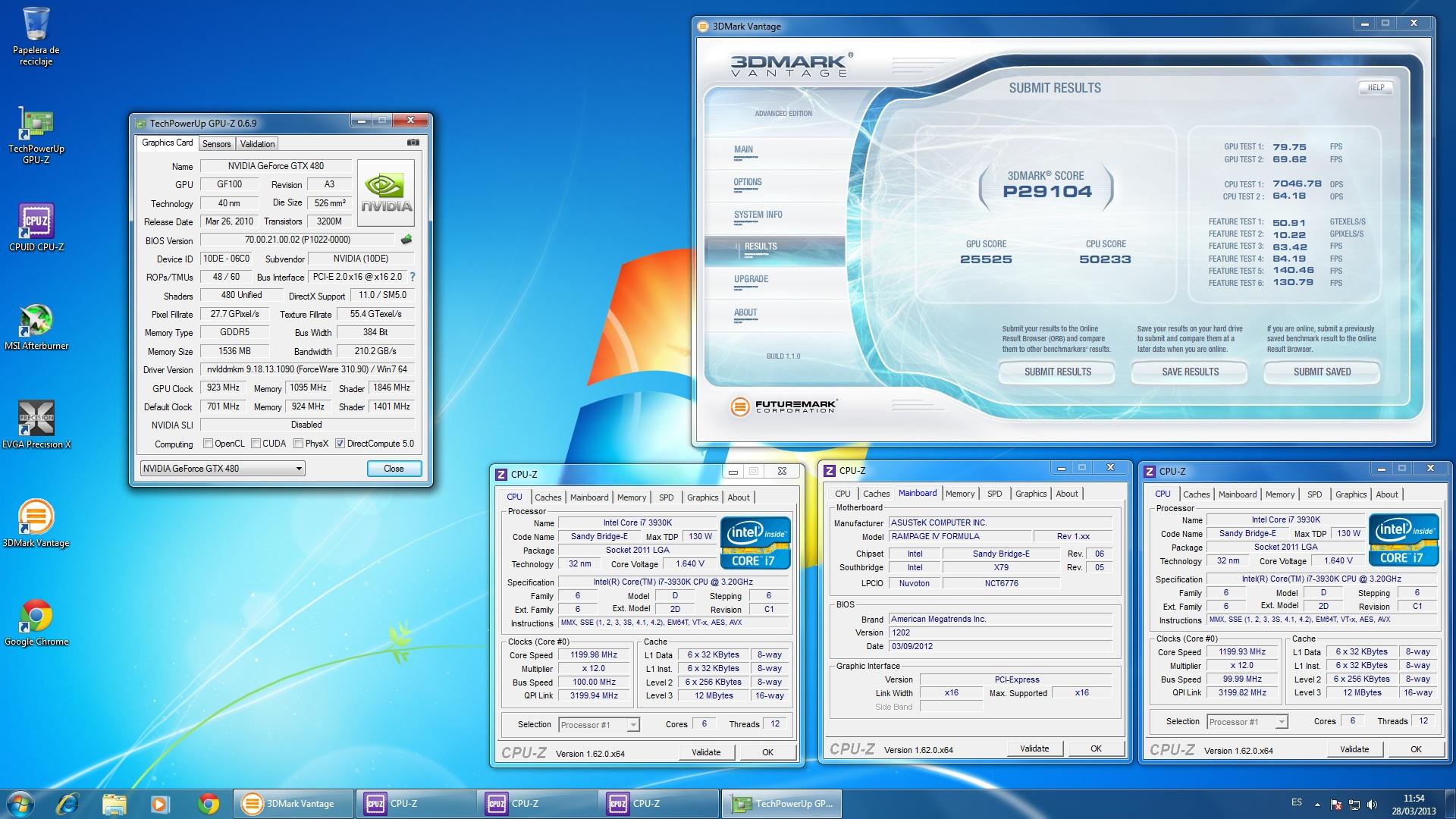Viewport: 1456px width, 819px height.
Task: Select the Graphics Card tab in GPU-Z
Action: pyautogui.click(x=168, y=143)
